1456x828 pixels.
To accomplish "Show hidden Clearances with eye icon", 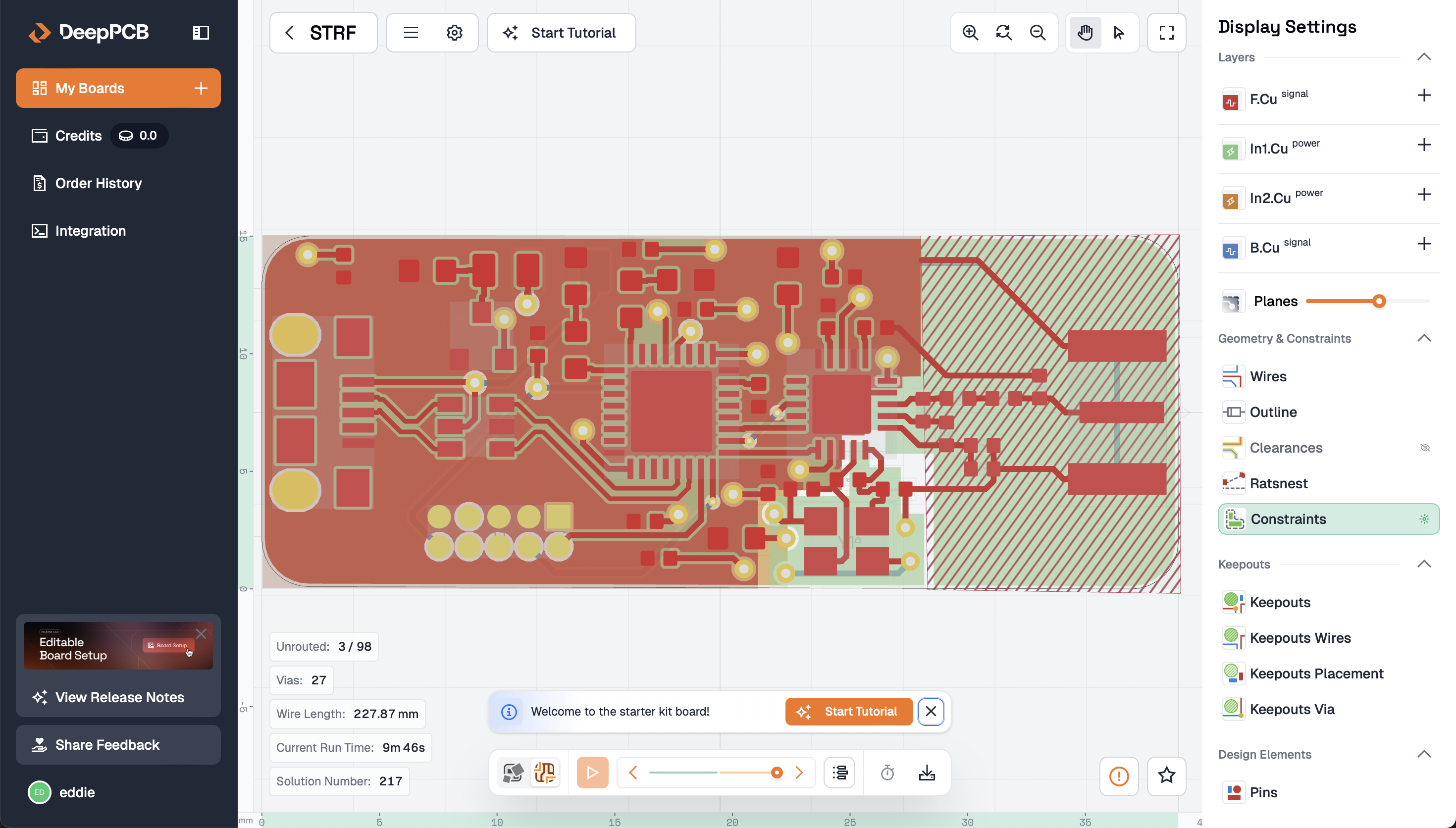I will click(1424, 448).
